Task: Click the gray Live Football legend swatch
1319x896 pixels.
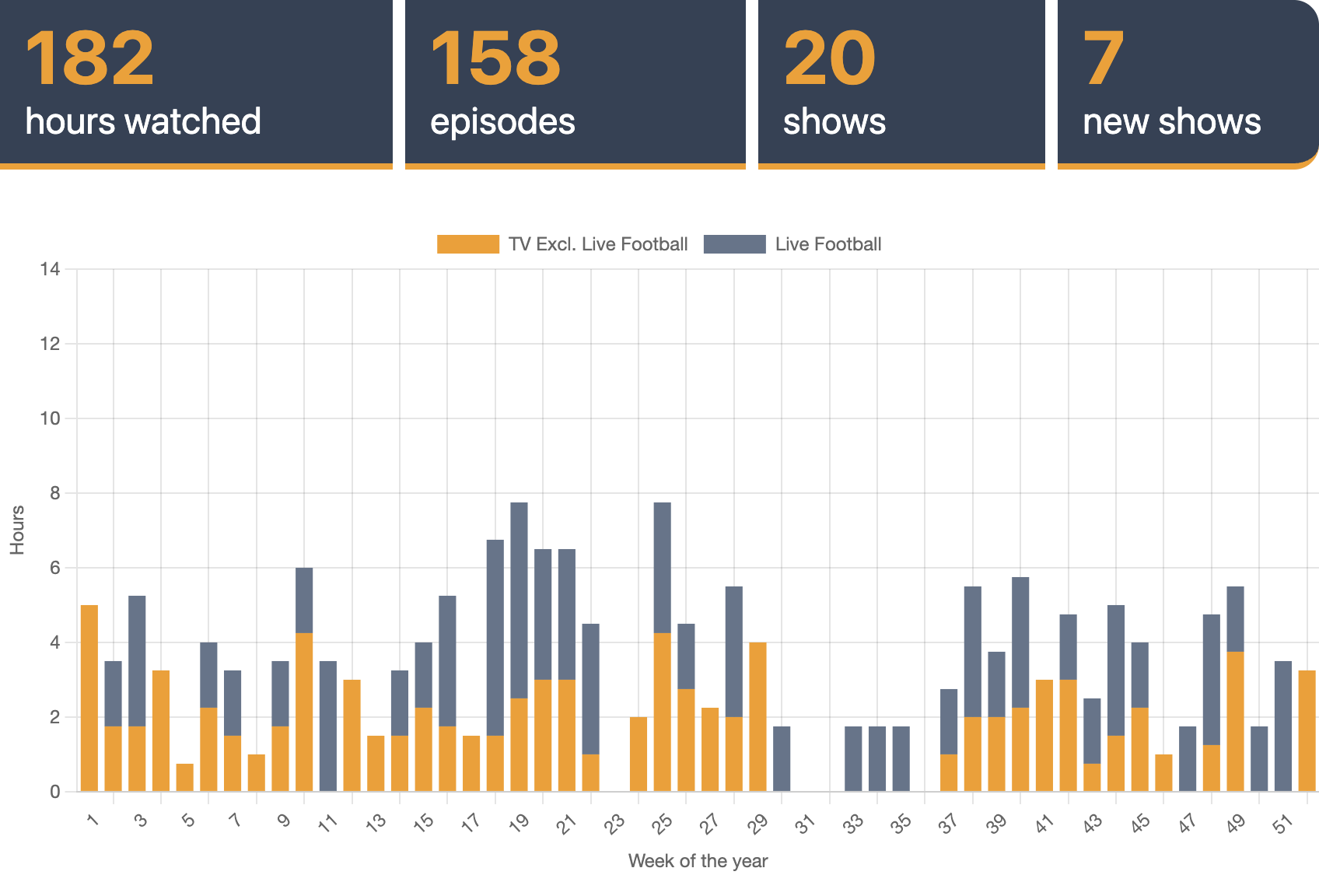Action: (735, 243)
